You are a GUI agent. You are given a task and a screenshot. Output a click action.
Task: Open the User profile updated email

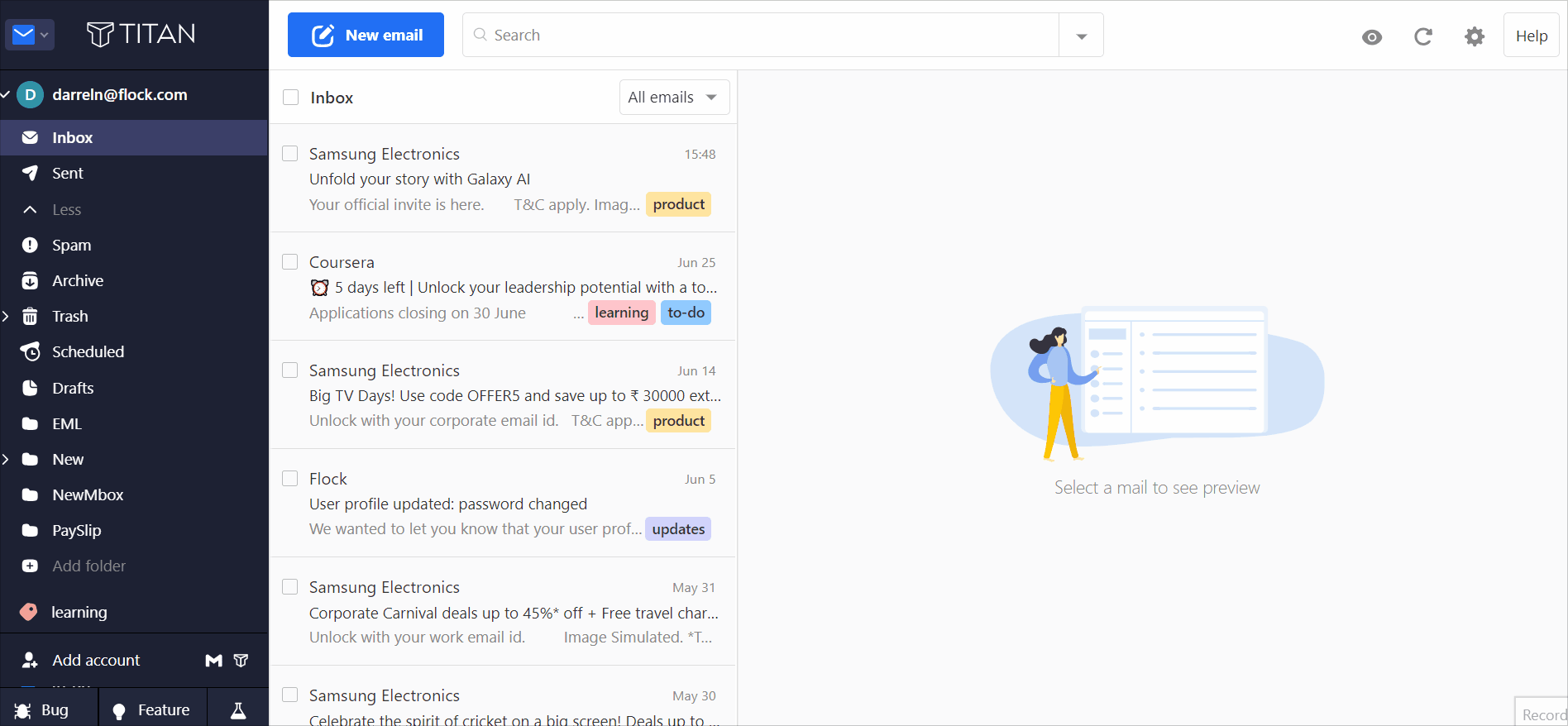[x=503, y=504]
